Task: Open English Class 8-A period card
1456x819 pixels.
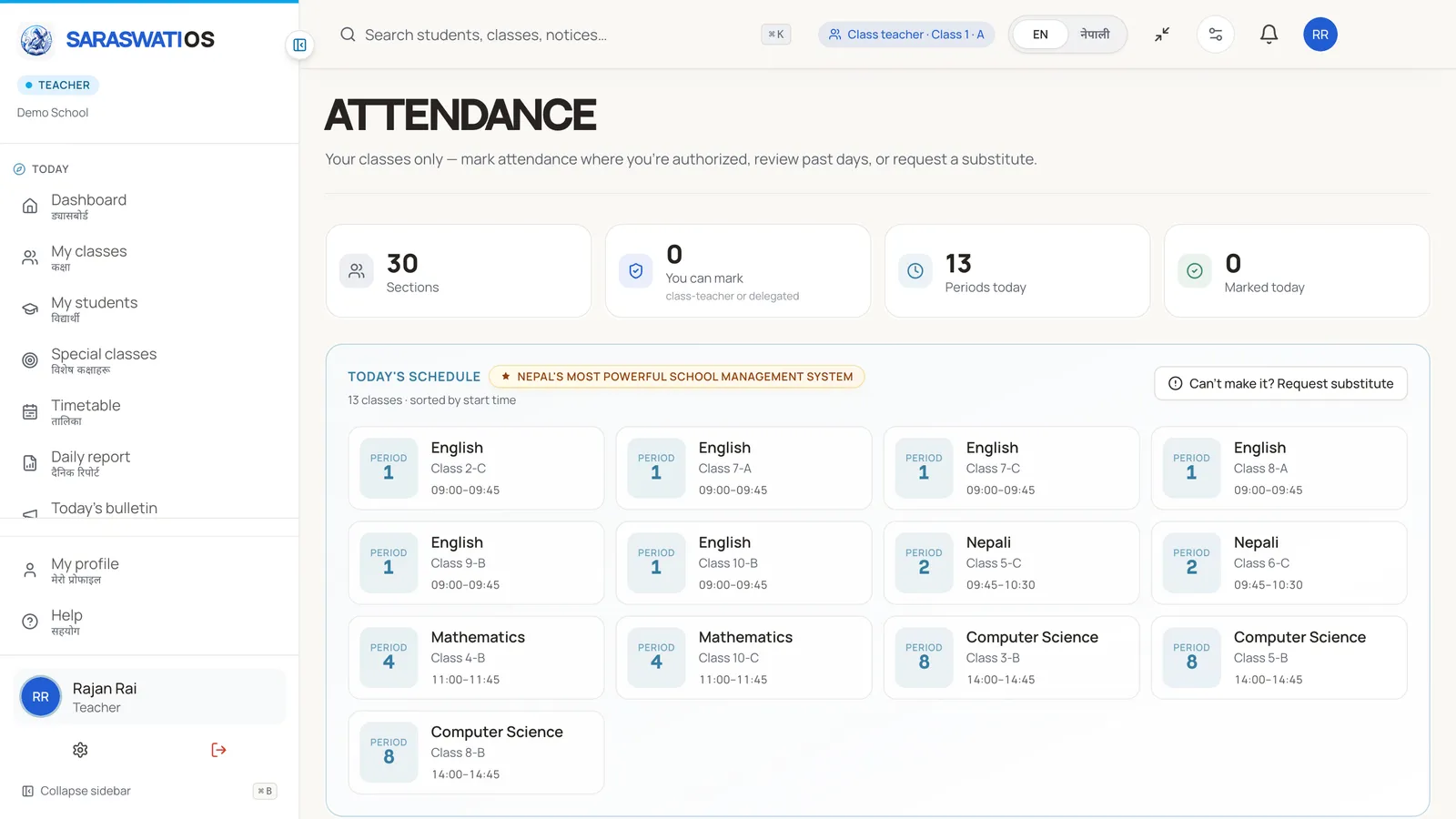Action: pos(1279,468)
